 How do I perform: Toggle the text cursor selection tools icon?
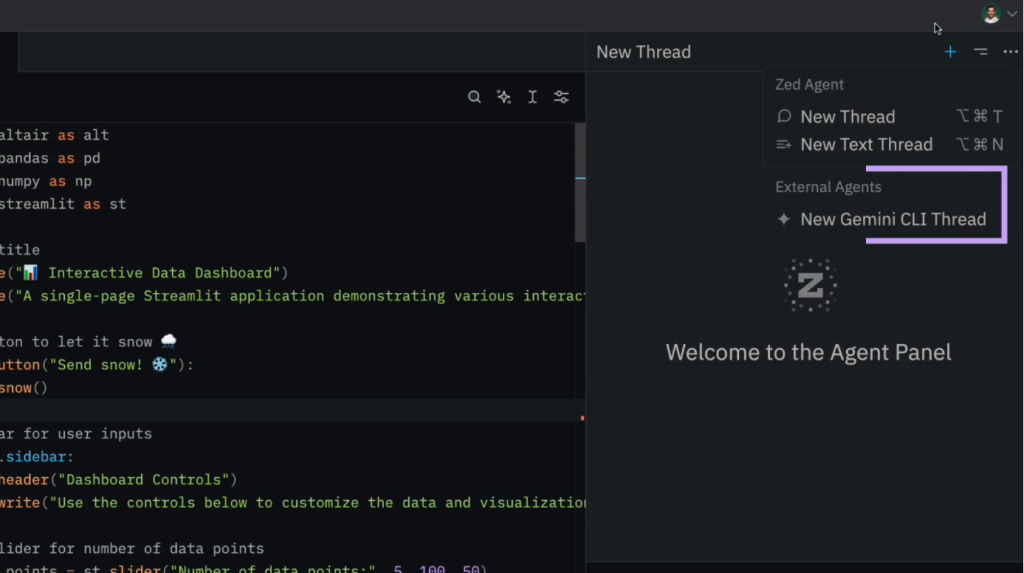[x=532, y=97]
